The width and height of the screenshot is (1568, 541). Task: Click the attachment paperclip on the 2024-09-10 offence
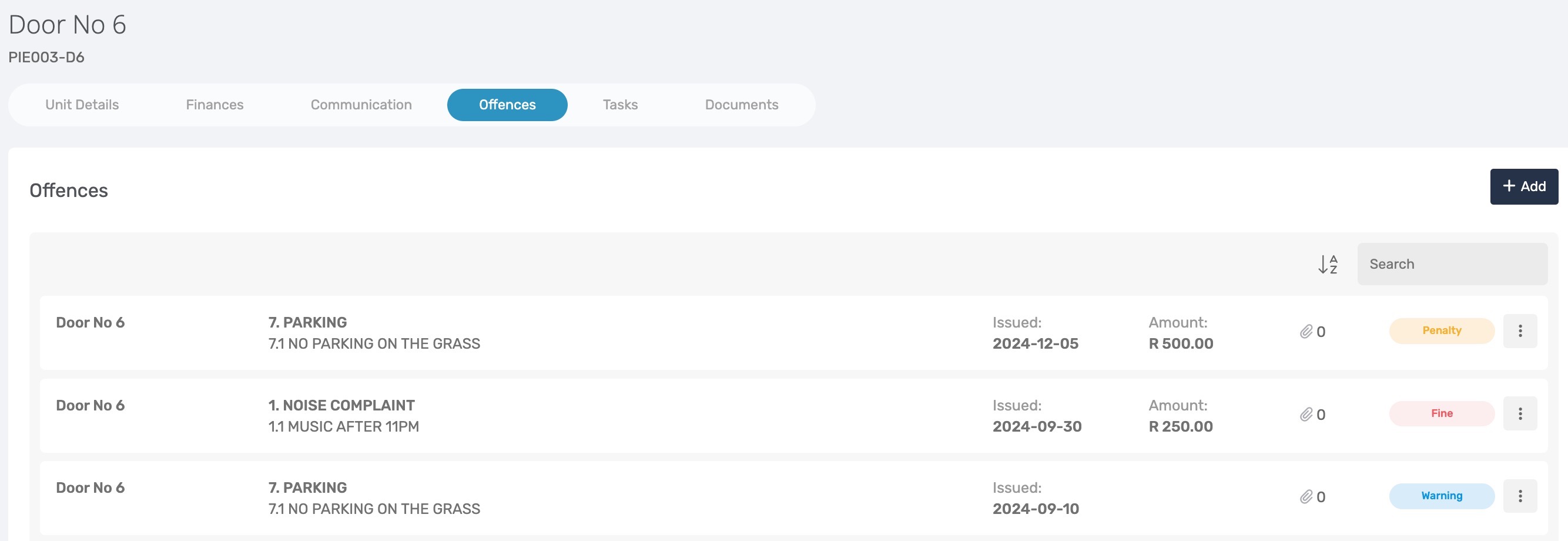(x=1306, y=496)
